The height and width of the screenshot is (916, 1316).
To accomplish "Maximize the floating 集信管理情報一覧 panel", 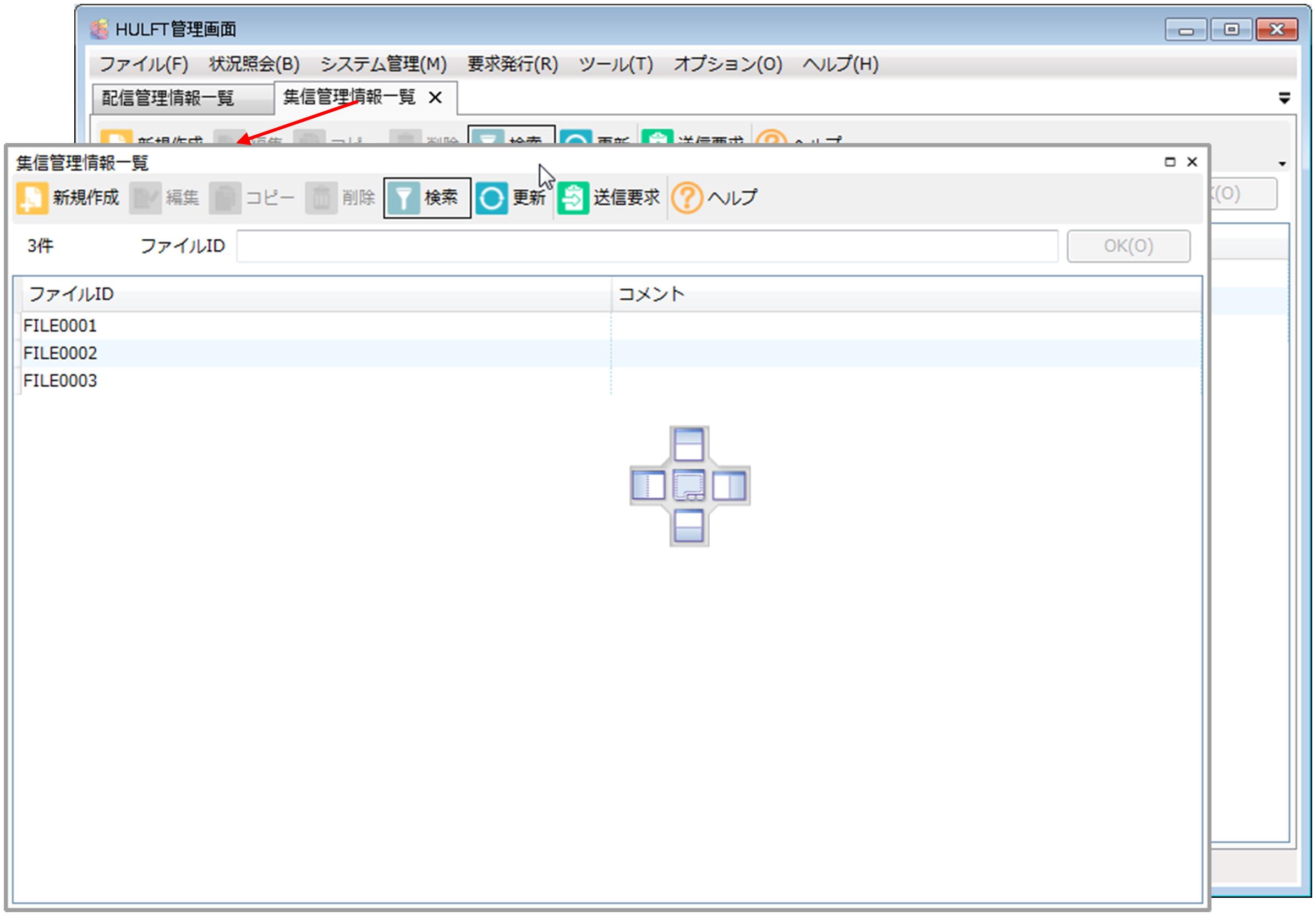I will click(1170, 162).
